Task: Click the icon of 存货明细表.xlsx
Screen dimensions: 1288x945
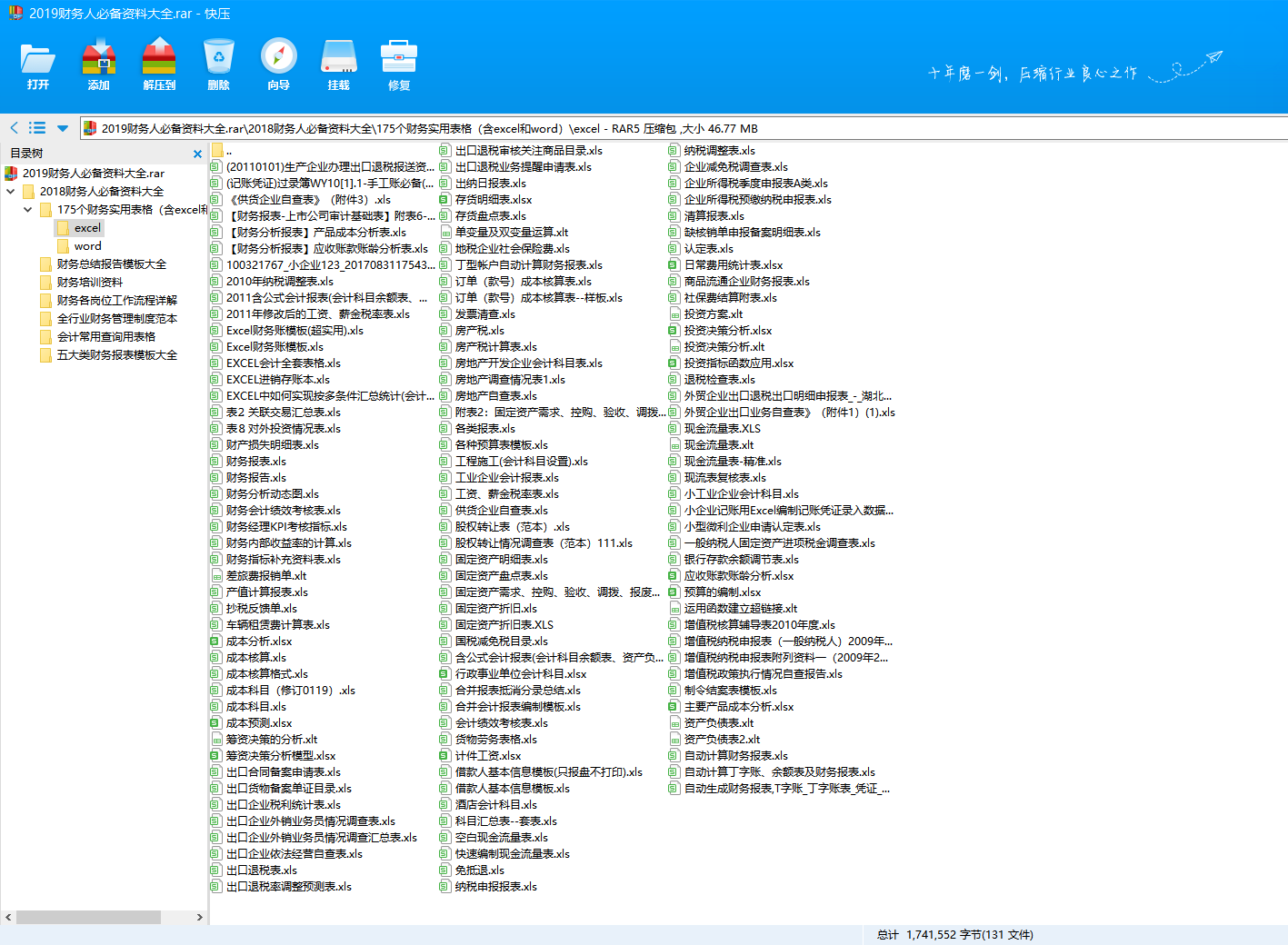Action: [x=445, y=200]
